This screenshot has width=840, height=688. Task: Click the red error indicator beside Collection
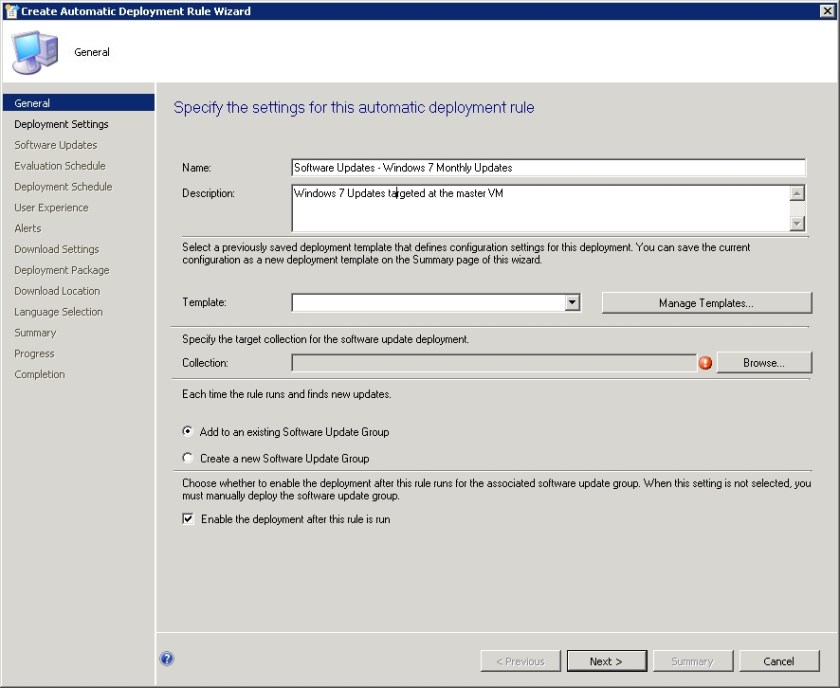click(x=705, y=363)
